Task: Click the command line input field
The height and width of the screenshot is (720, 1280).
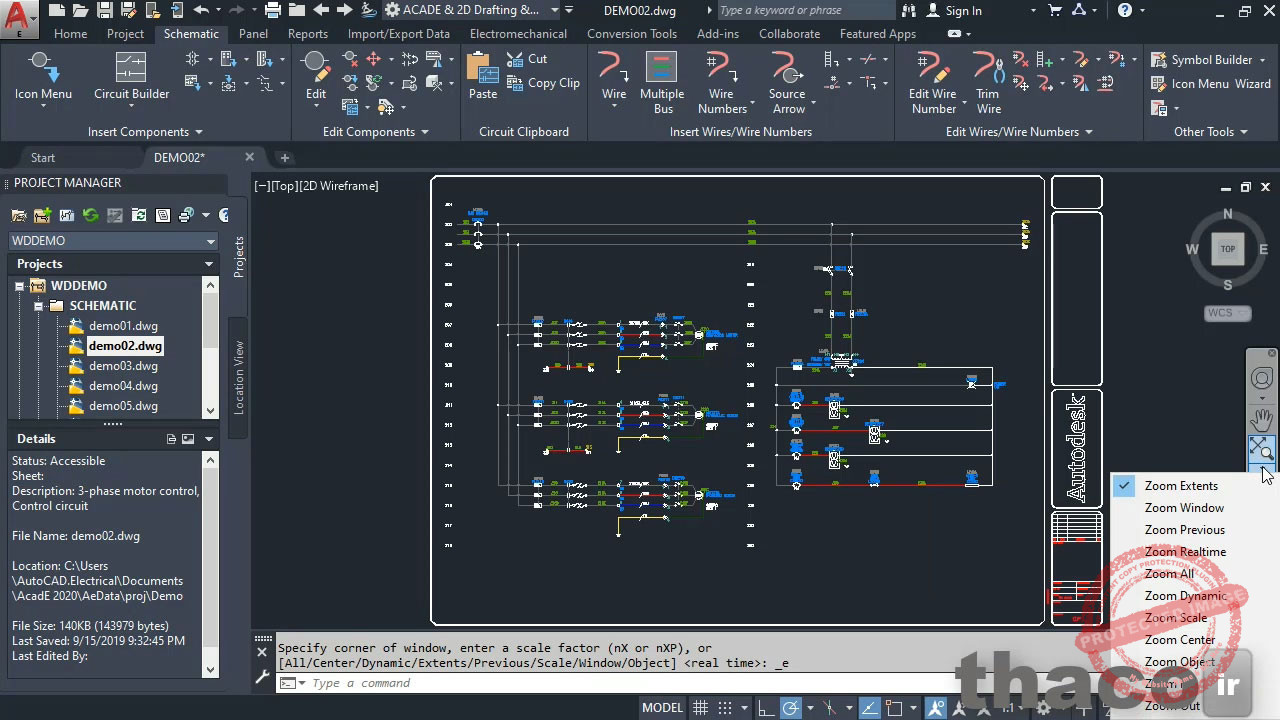Action: point(600,683)
